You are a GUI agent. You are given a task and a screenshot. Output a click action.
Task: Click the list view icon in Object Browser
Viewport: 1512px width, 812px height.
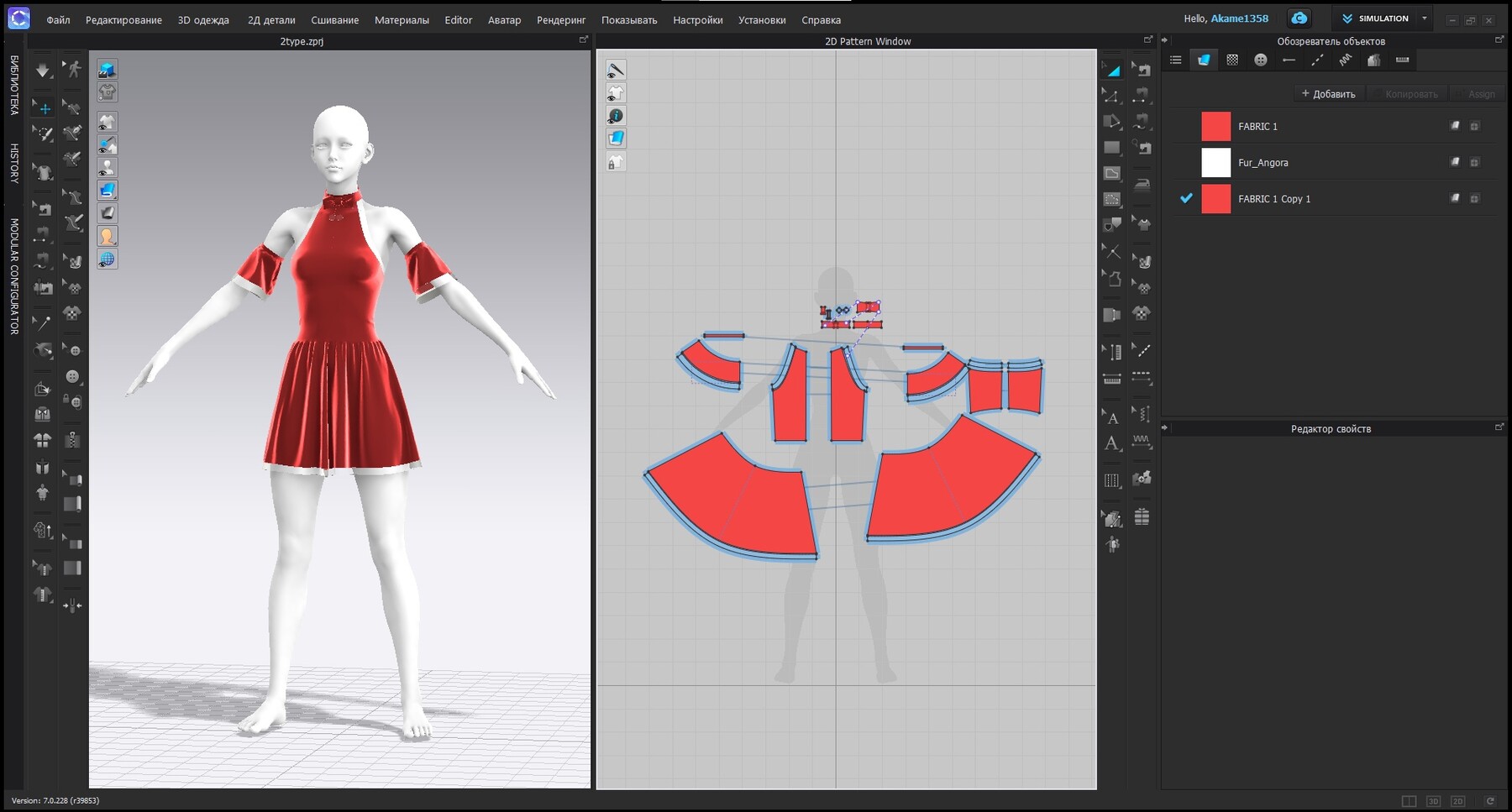[1175, 60]
